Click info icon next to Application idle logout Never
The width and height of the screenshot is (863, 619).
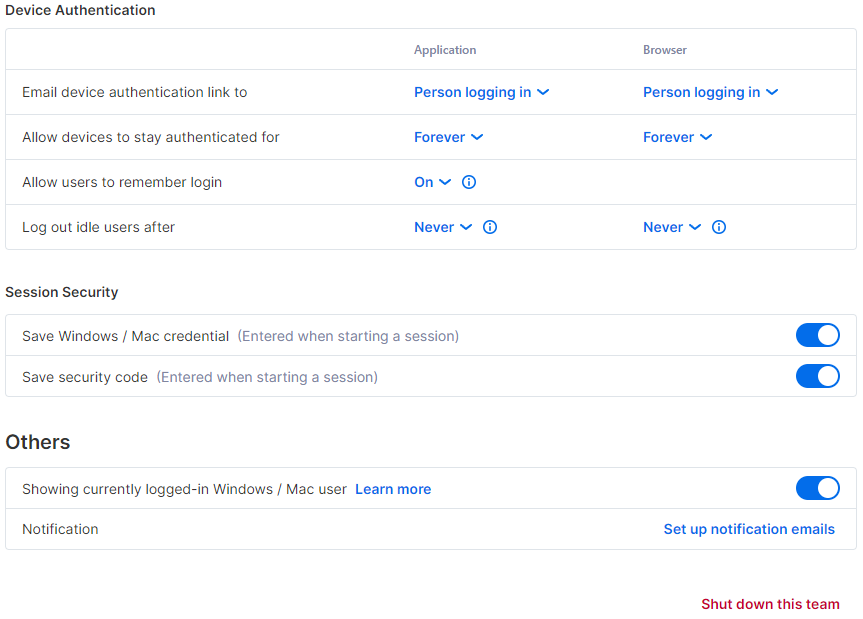point(489,227)
